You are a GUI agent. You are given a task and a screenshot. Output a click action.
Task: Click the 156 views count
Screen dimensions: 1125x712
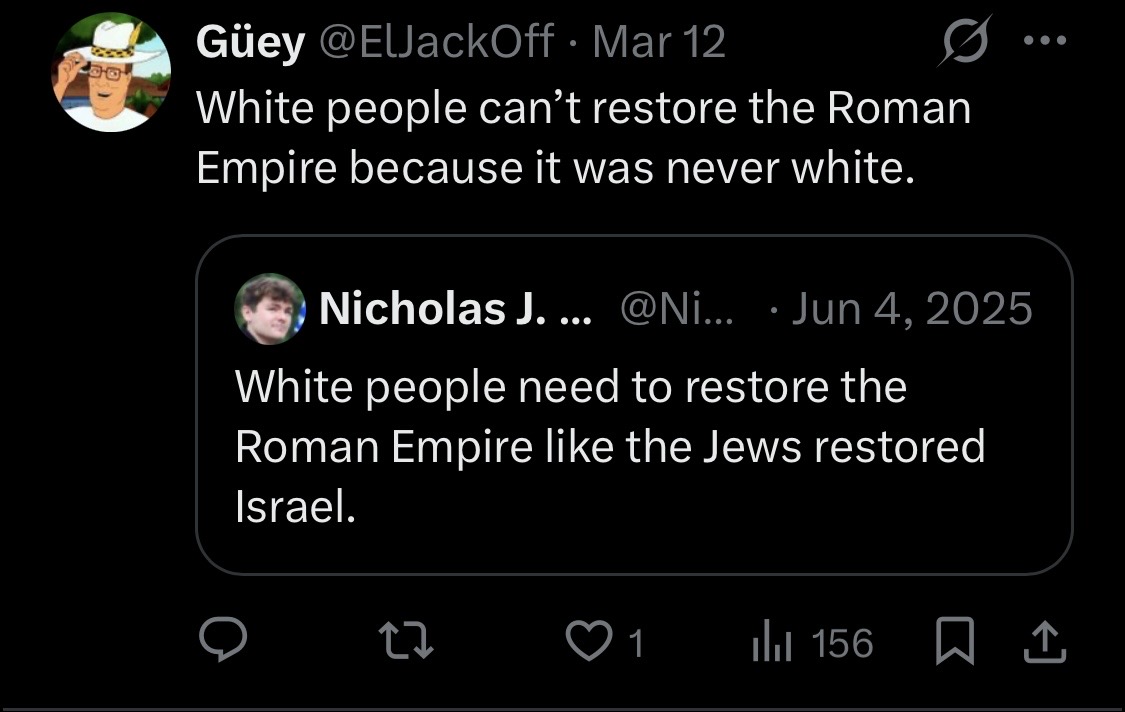point(843,643)
